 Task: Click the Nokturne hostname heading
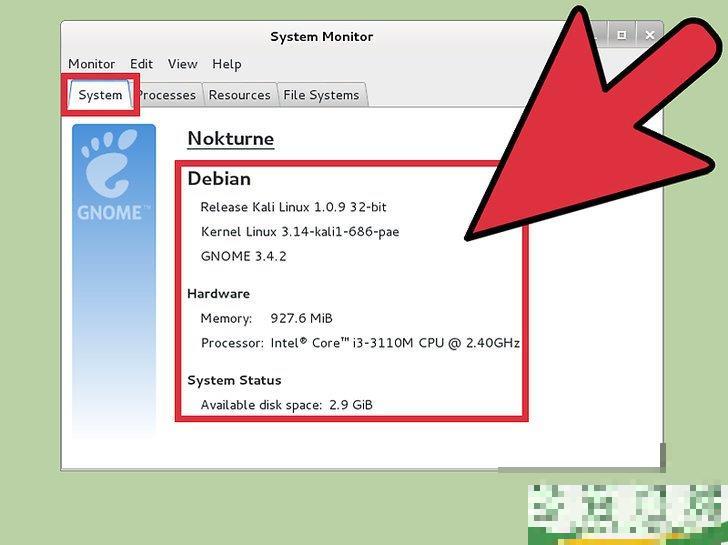[230, 139]
